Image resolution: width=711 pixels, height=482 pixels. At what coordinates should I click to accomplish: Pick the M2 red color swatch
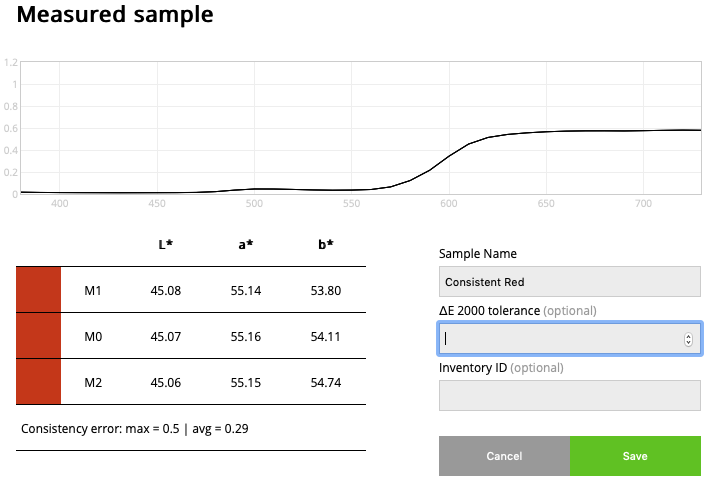[x=39, y=382]
